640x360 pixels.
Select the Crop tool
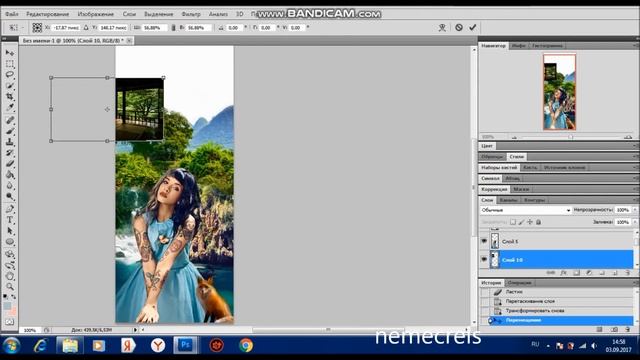[10, 97]
